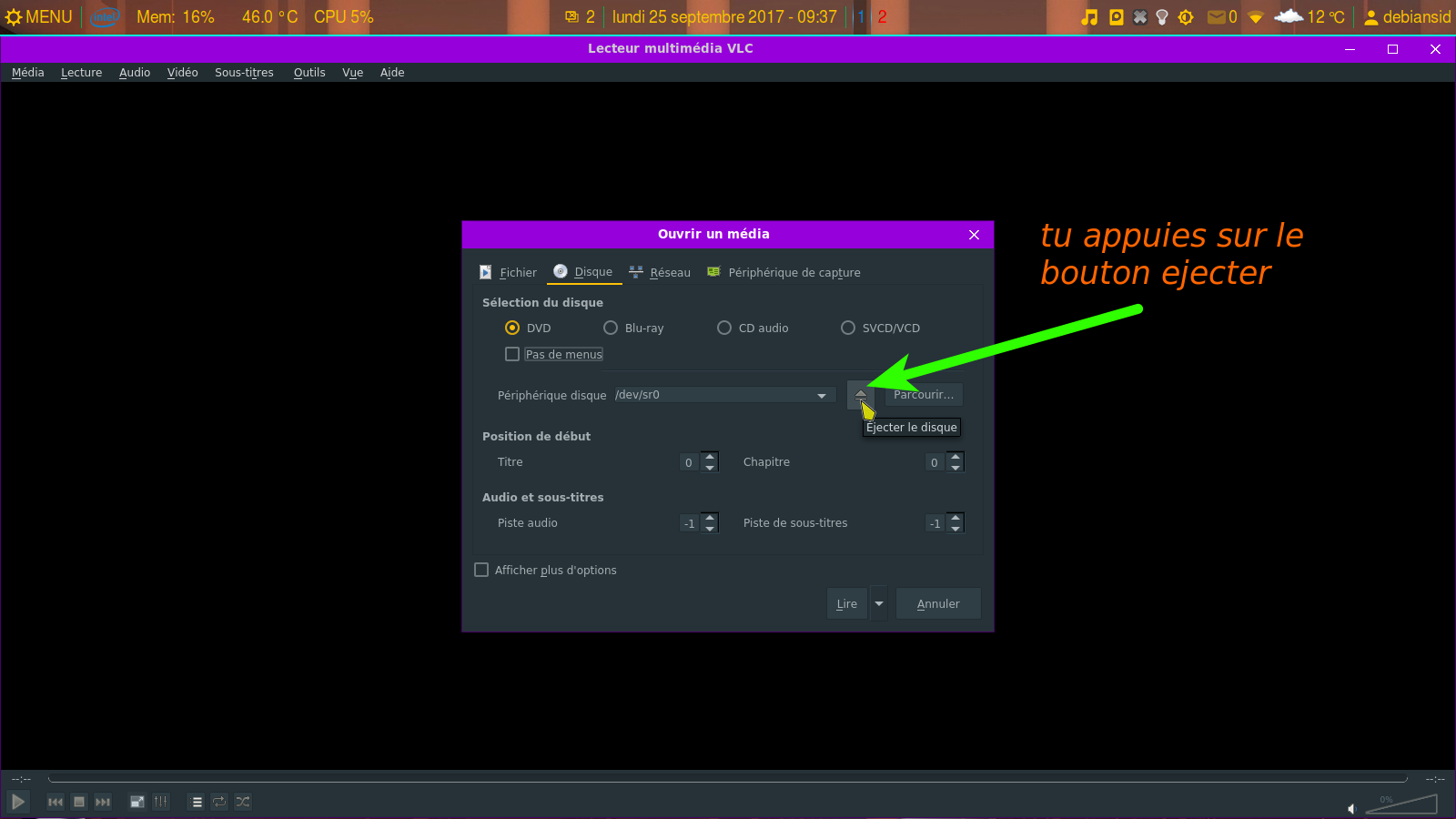Click the Parcourir... browse button
This screenshot has height=819, width=1456.
(x=924, y=394)
